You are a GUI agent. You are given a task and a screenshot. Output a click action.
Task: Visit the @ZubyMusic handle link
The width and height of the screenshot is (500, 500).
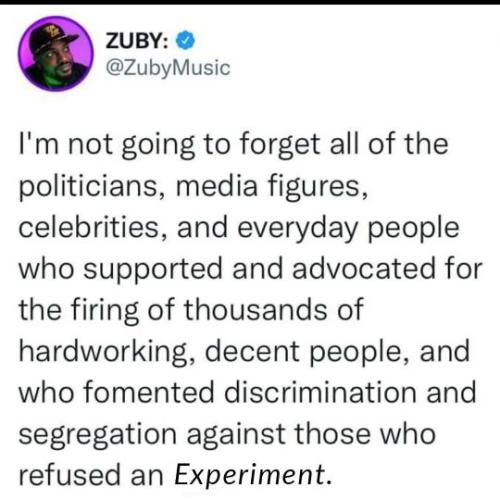(x=168, y=68)
